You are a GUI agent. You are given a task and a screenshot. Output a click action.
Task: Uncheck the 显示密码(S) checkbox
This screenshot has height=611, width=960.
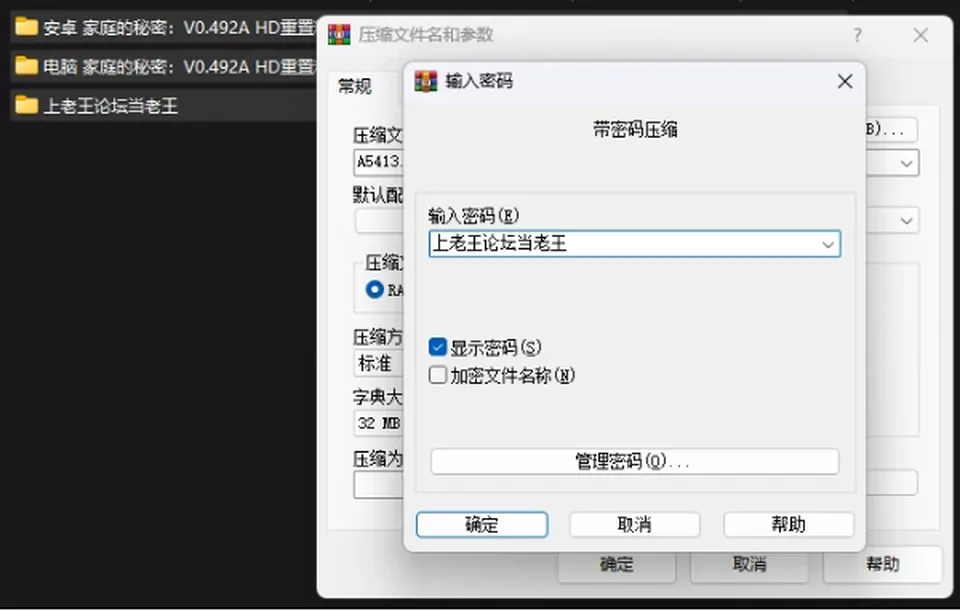pos(438,347)
